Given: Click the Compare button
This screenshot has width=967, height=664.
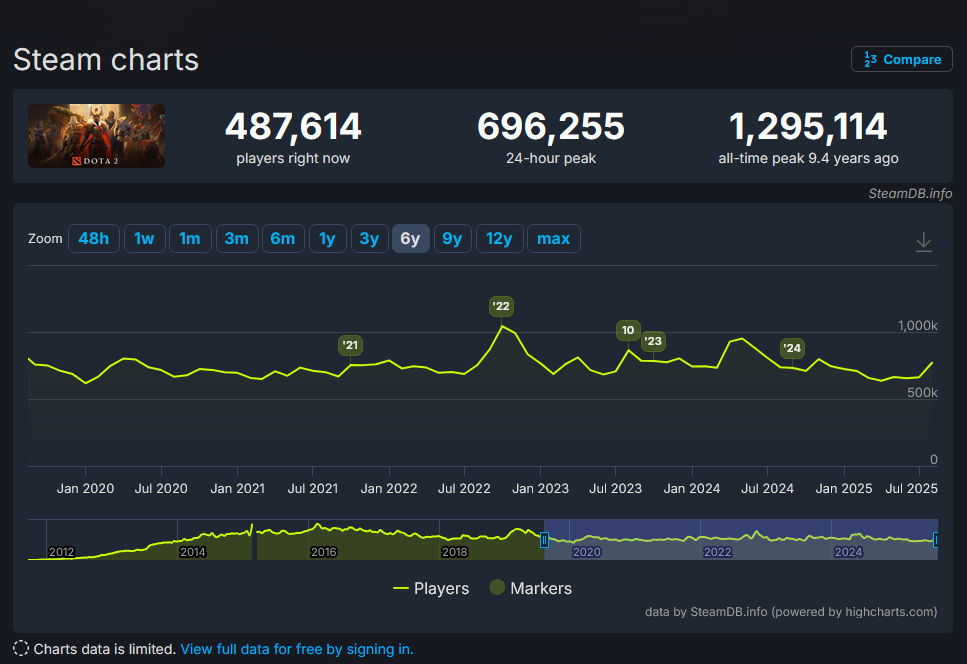Looking at the screenshot, I should (x=902, y=59).
